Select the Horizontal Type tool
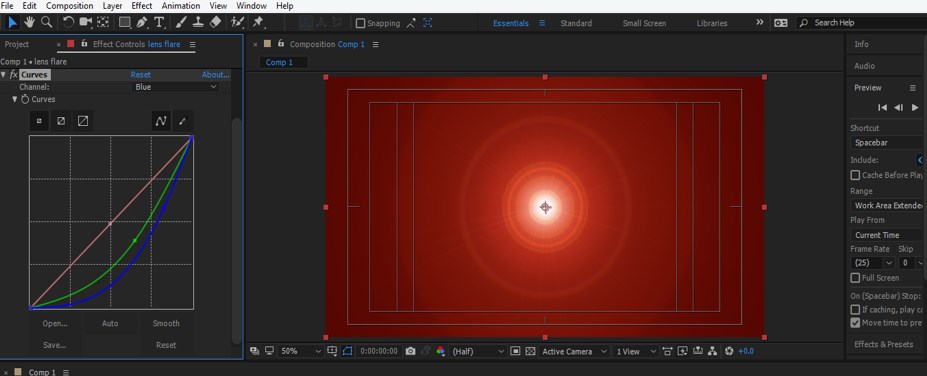This screenshot has height=376, width=927. pyautogui.click(x=159, y=22)
